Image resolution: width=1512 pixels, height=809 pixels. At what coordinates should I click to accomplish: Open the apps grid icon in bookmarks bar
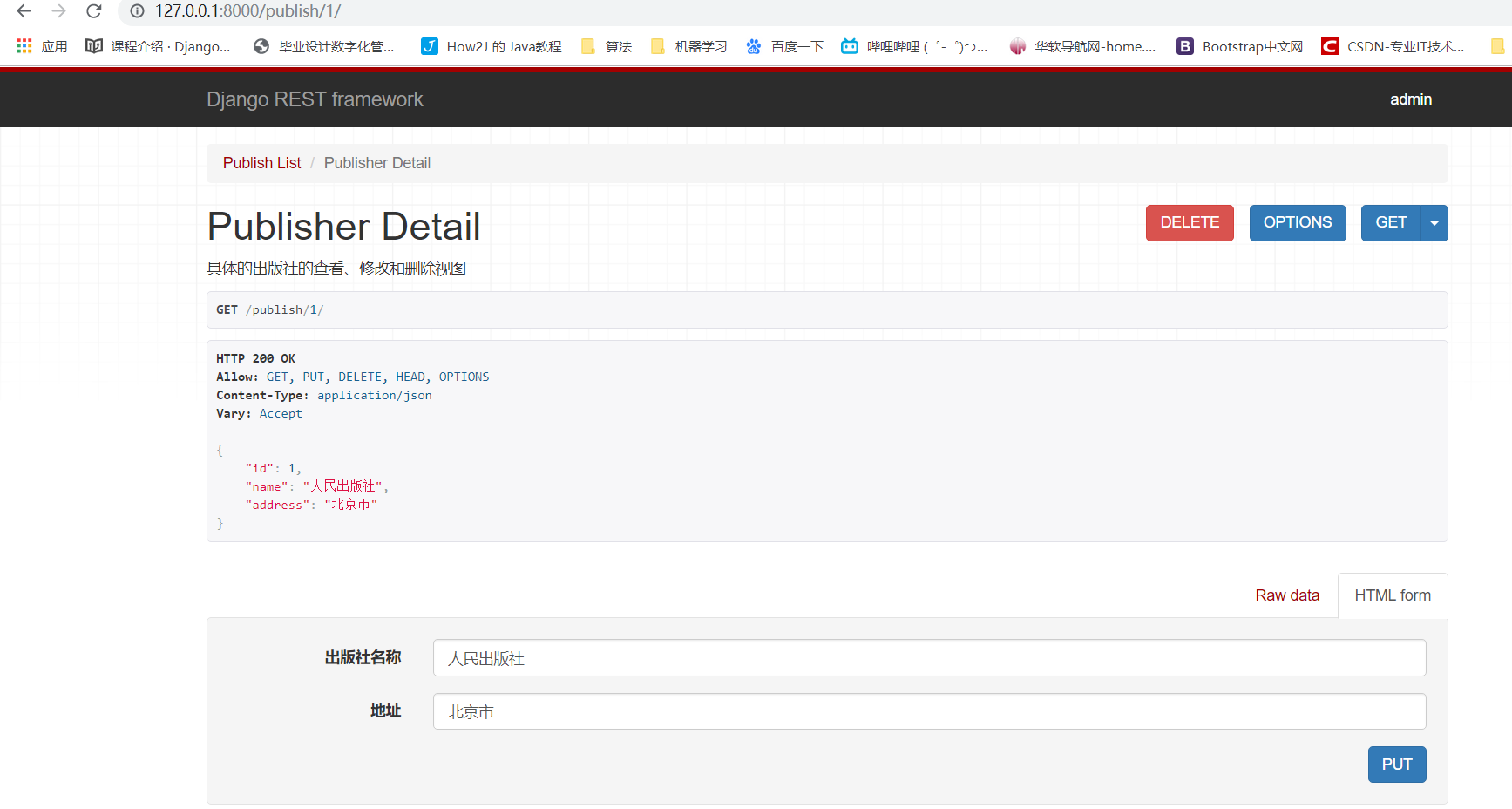(x=24, y=46)
